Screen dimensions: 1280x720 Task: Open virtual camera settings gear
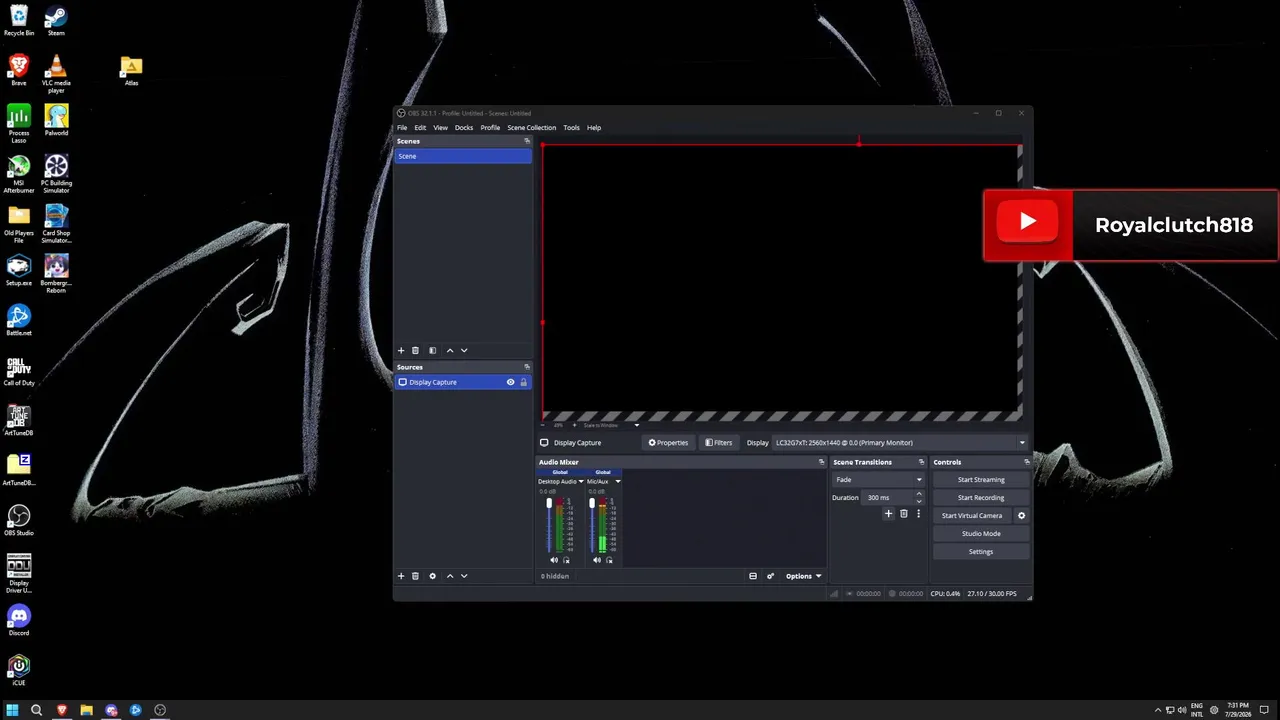click(1021, 516)
